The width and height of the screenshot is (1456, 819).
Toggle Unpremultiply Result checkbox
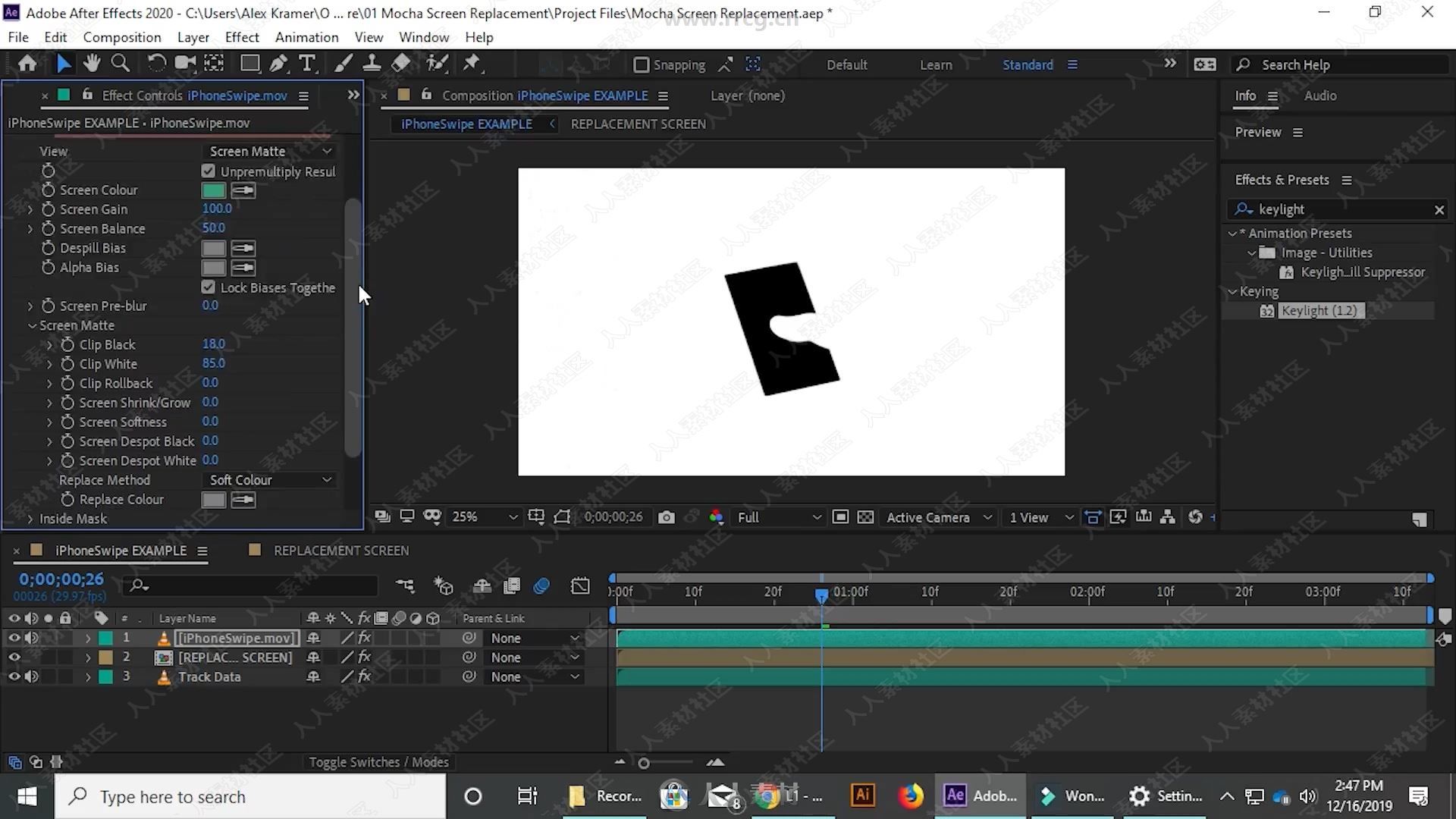tap(207, 170)
